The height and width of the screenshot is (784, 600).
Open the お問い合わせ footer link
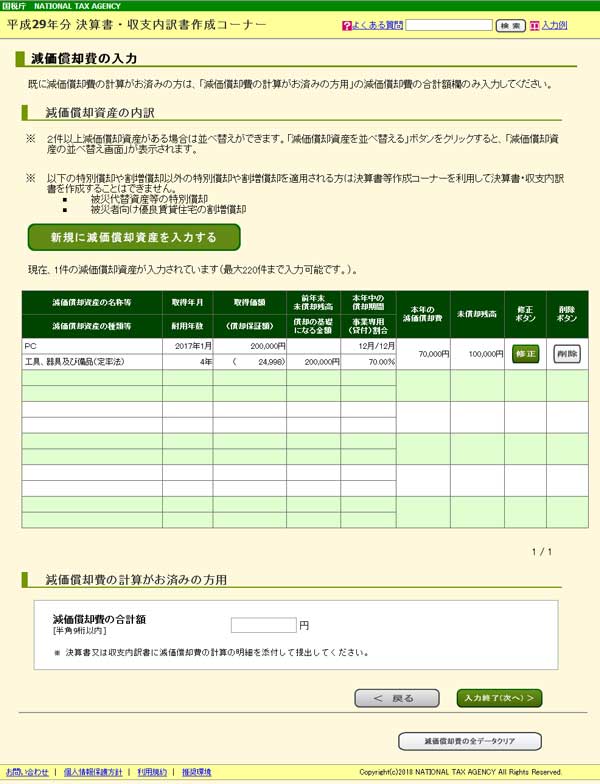pyautogui.click(x=27, y=772)
